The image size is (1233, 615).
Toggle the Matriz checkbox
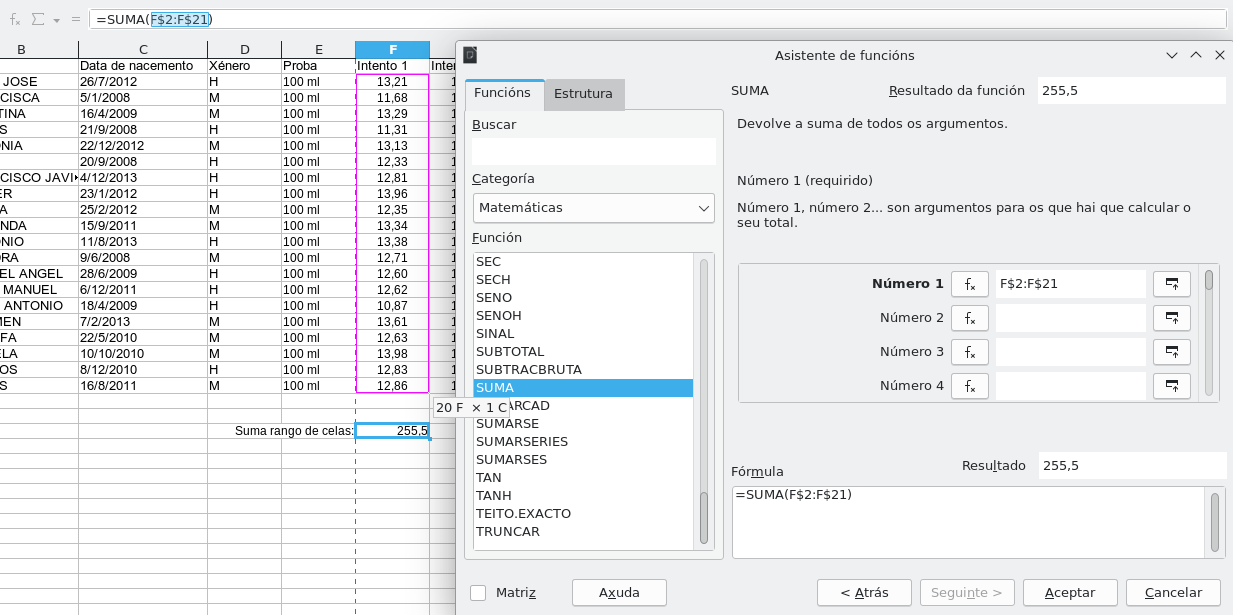coord(478,592)
